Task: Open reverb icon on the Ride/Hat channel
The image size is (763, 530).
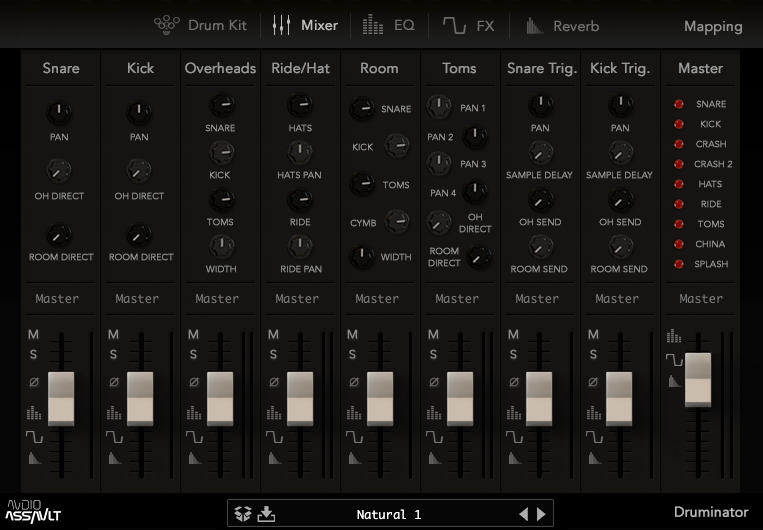Action: coord(274,458)
